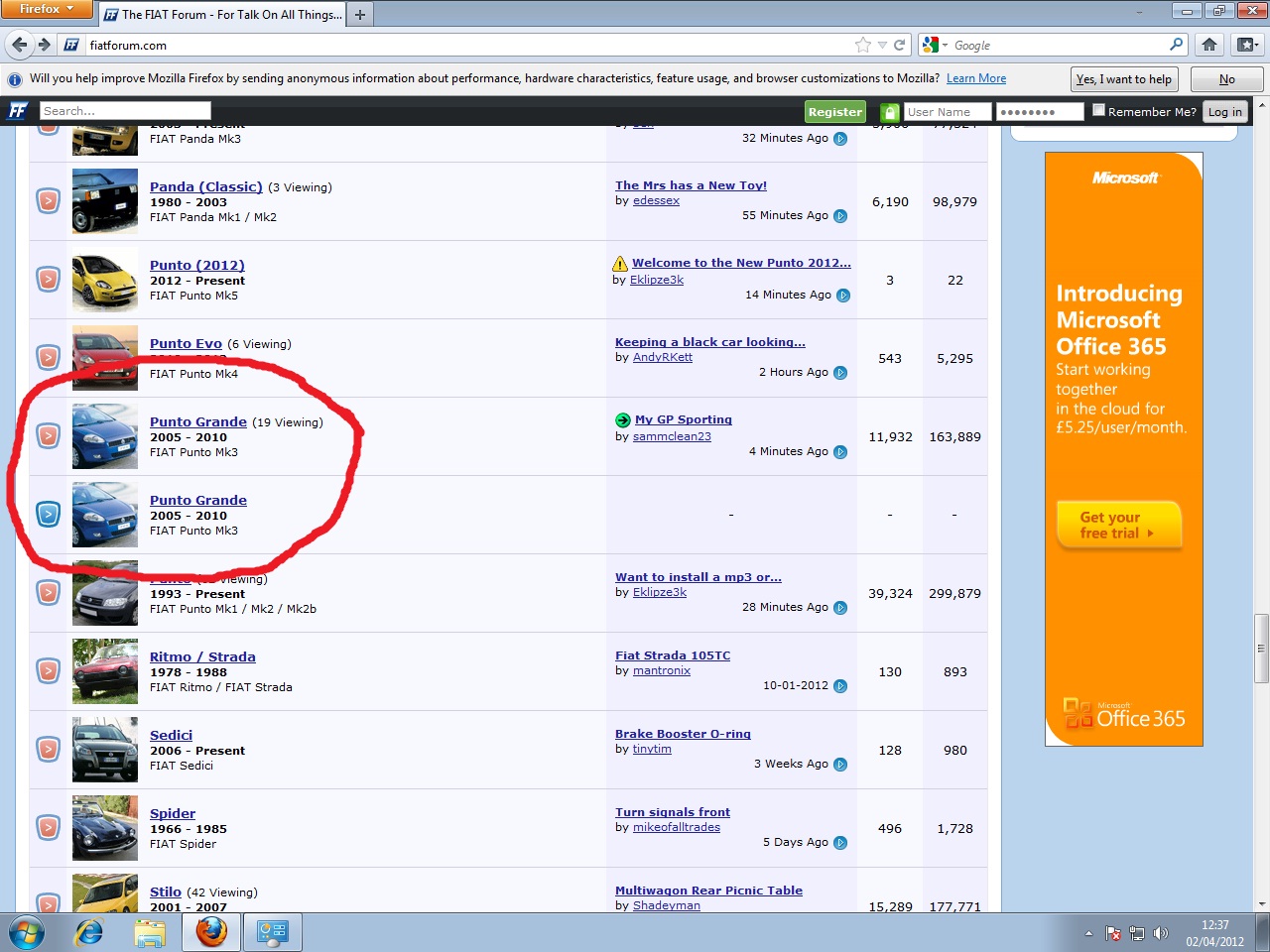Click the red Ritmo / Strada car thumbnail
Screen dimensions: 1270x952
[x=105, y=670]
